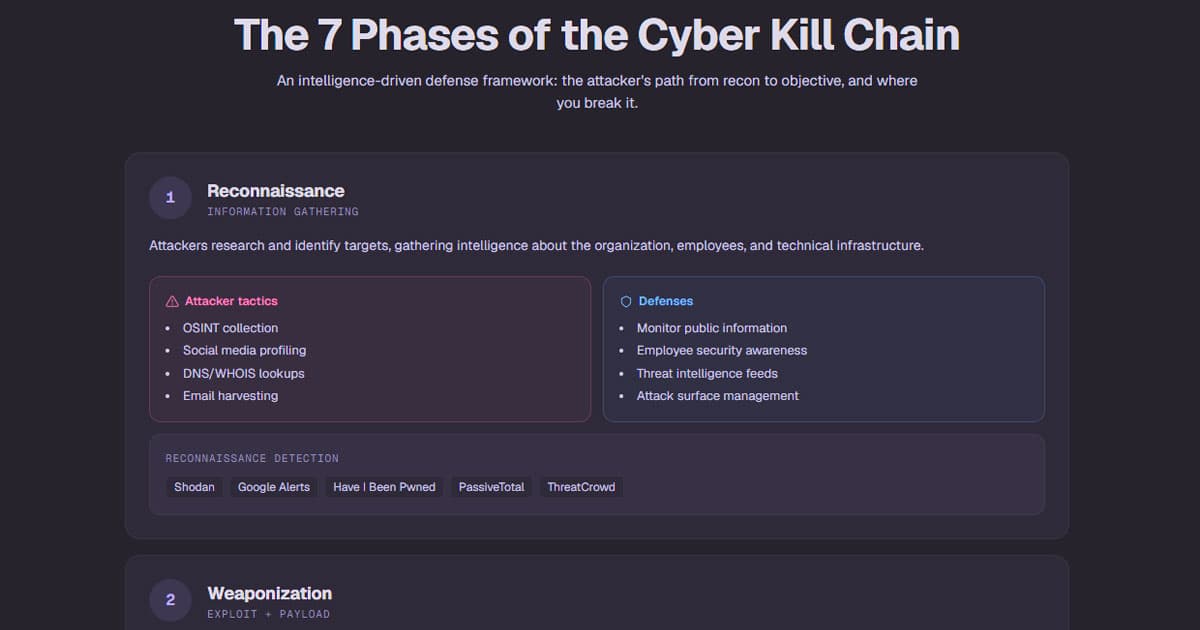
Task: Click the Attack surface management item
Action: tap(718, 396)
